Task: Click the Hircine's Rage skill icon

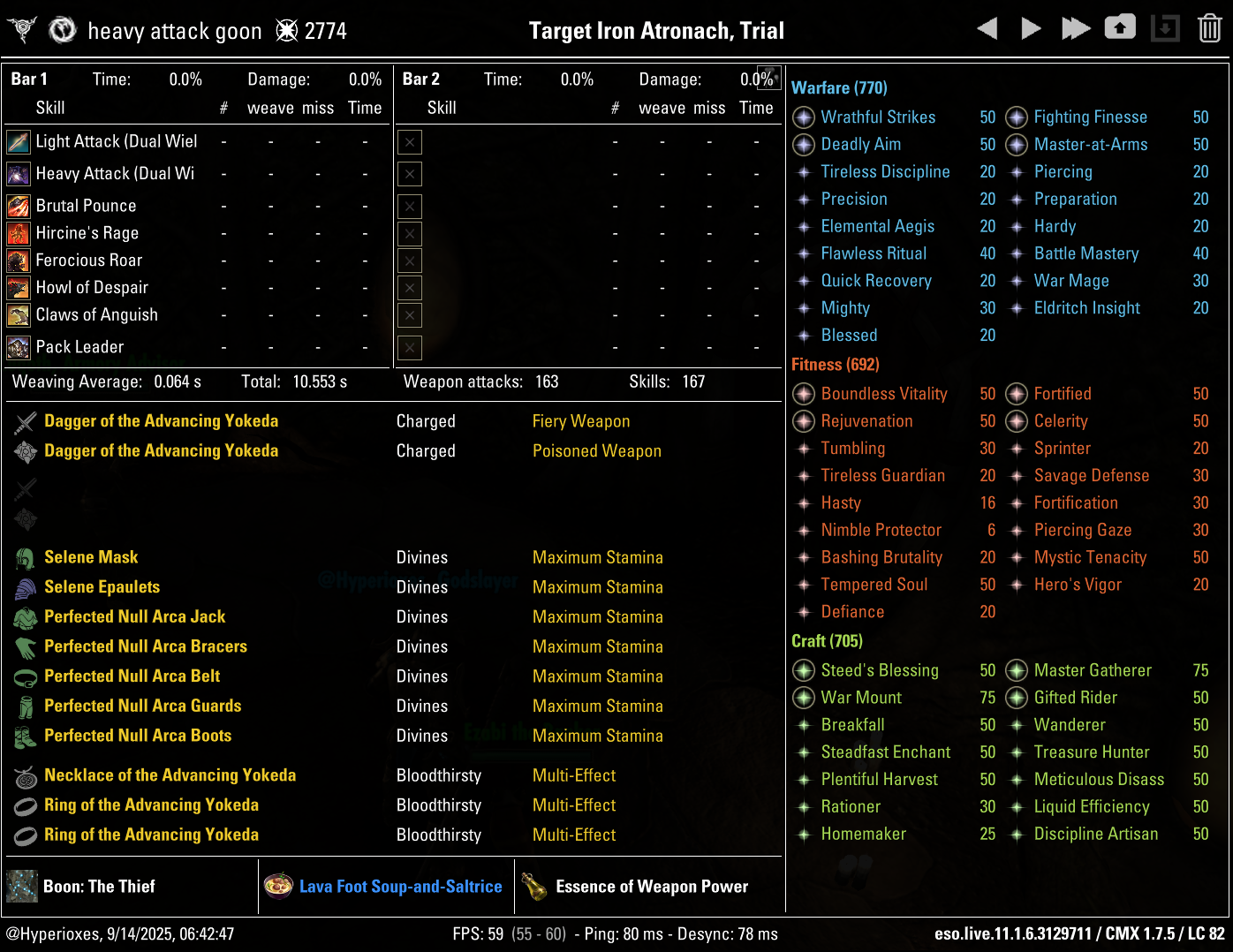Action: click(18, 233)
